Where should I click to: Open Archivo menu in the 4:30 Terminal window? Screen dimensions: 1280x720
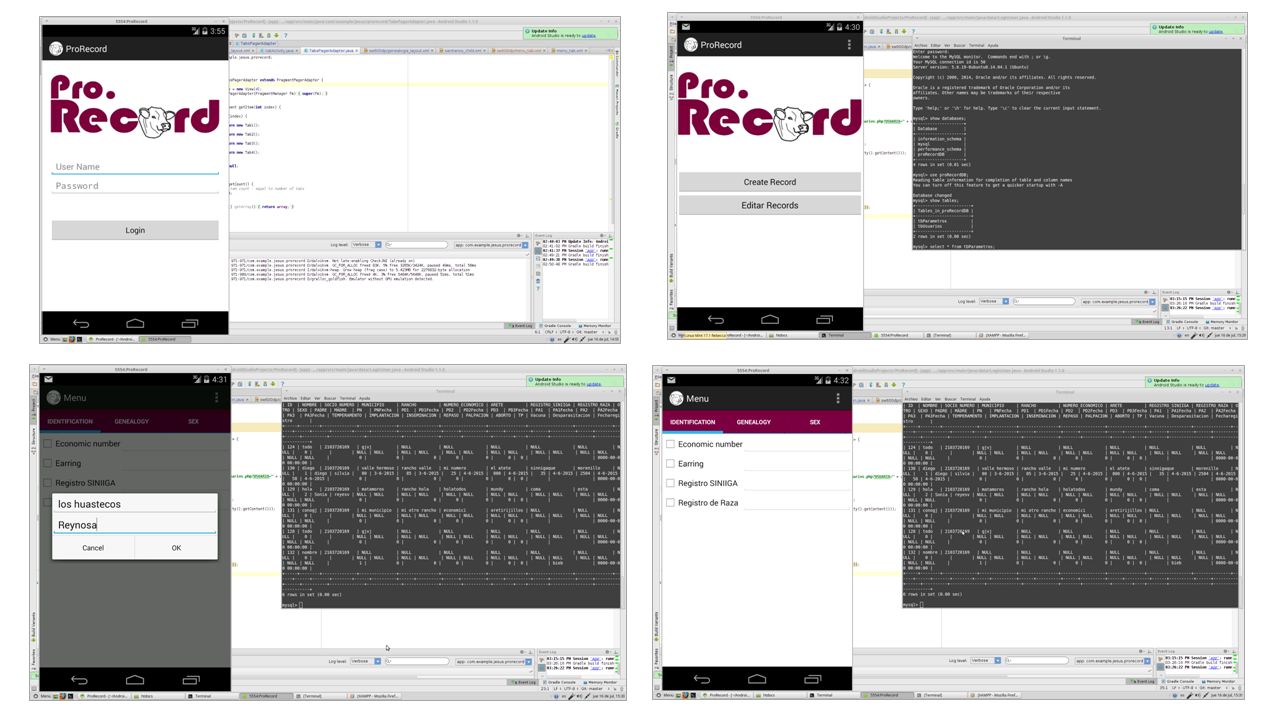[x=921, y=45]
